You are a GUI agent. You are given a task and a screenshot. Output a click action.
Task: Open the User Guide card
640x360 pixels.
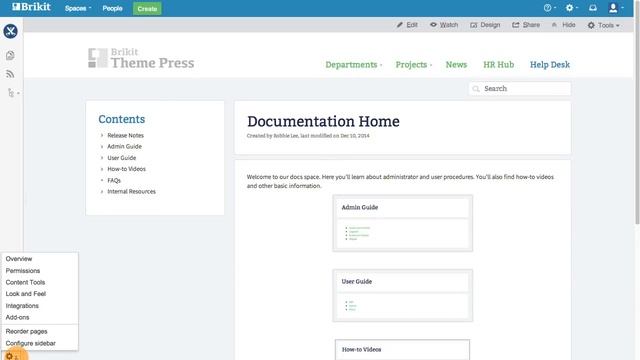[x=402, y=295]
